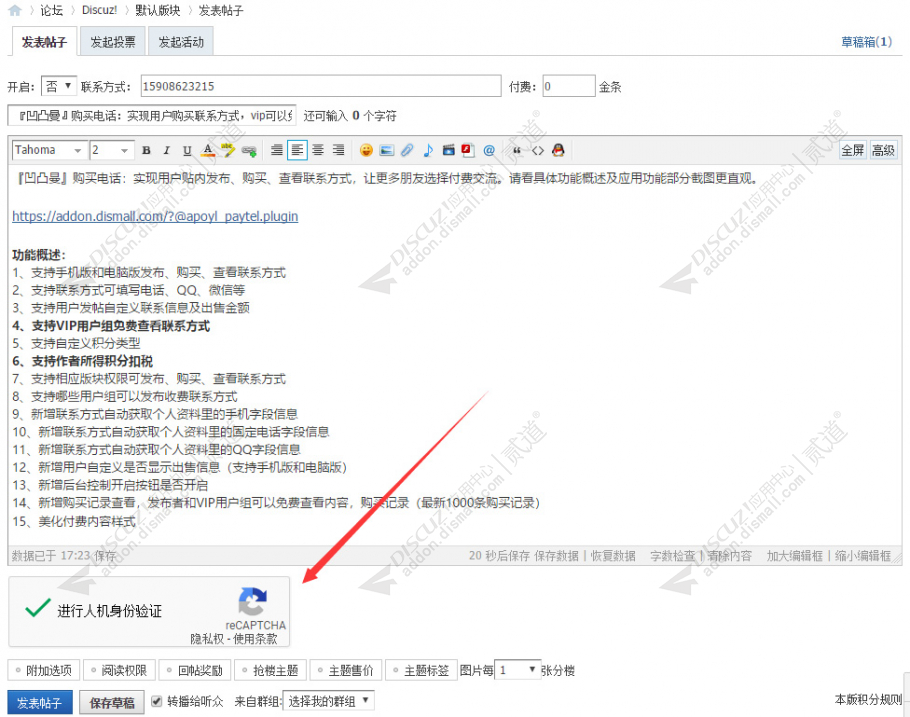
Task: Click 保存数据 in the editor footer
Action: [x=556, y=556]
